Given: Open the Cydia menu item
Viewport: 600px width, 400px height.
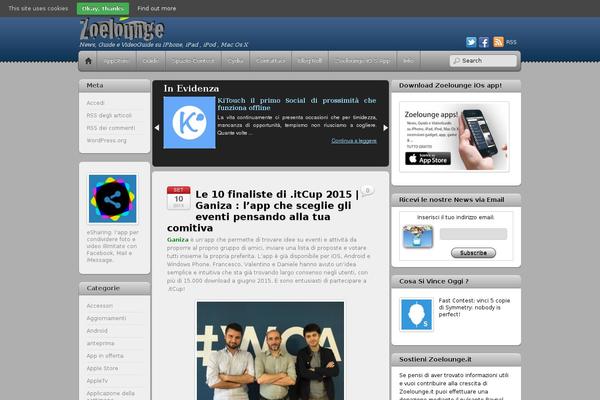Looking at the screenshot, I should [235, 61].
